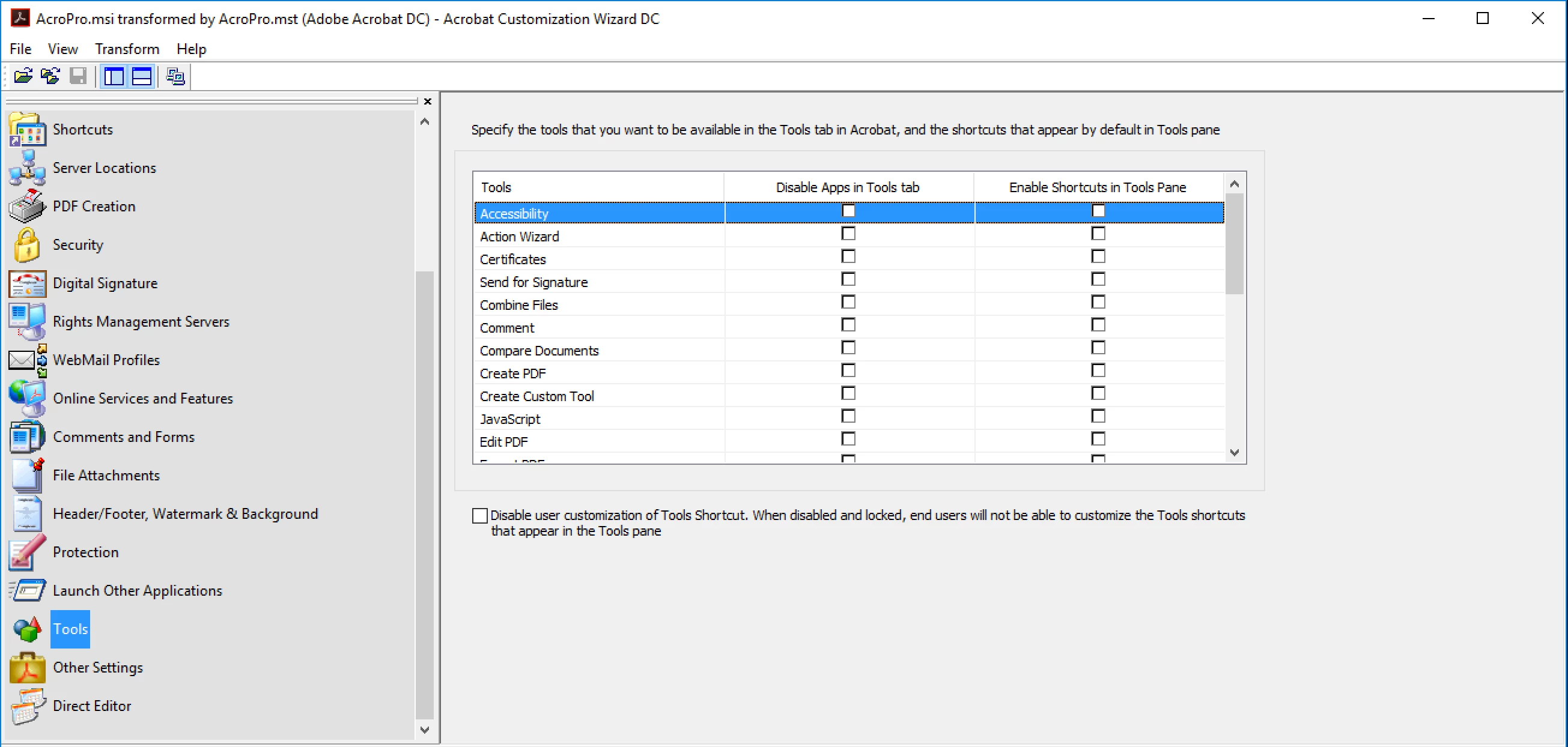1568x747 pixels.
Task: Open Header/Footer, Watermark & Background icon
Action: coord(28,514)
